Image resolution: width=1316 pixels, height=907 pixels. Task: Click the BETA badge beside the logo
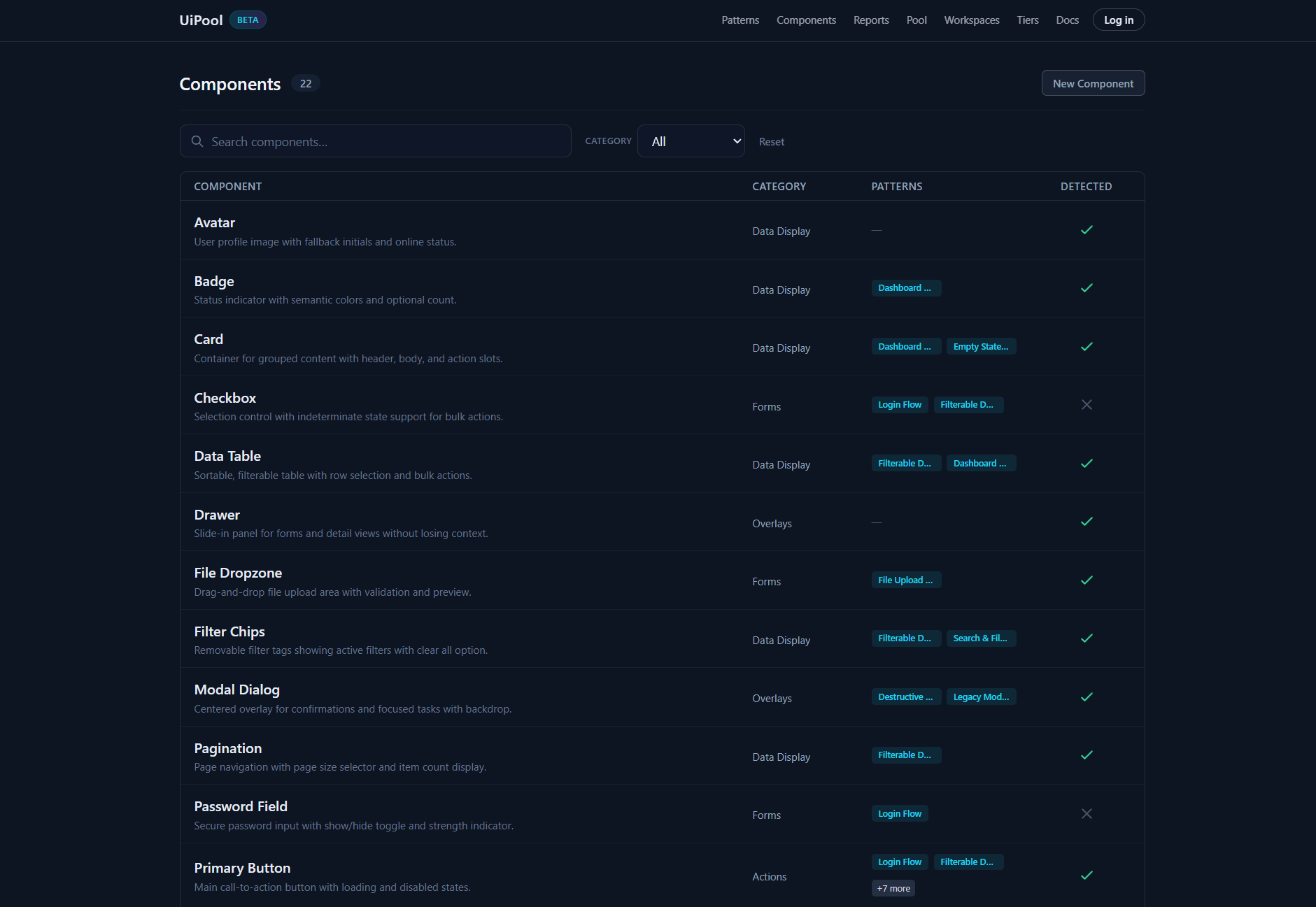tap(248, 20)
